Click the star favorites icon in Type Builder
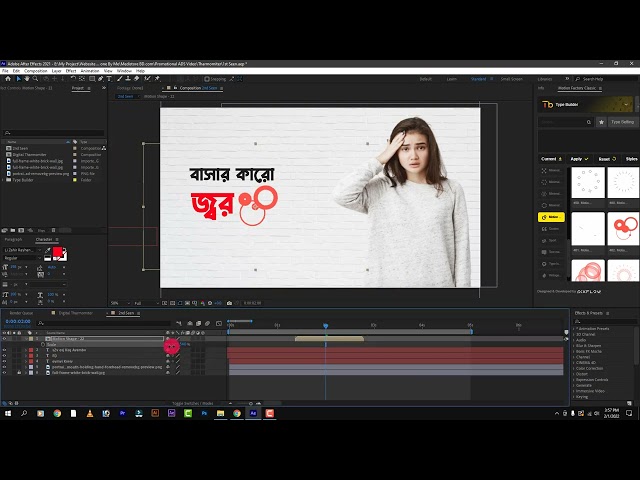Screen dimensions: 640x480 click(x=601, y=122)
